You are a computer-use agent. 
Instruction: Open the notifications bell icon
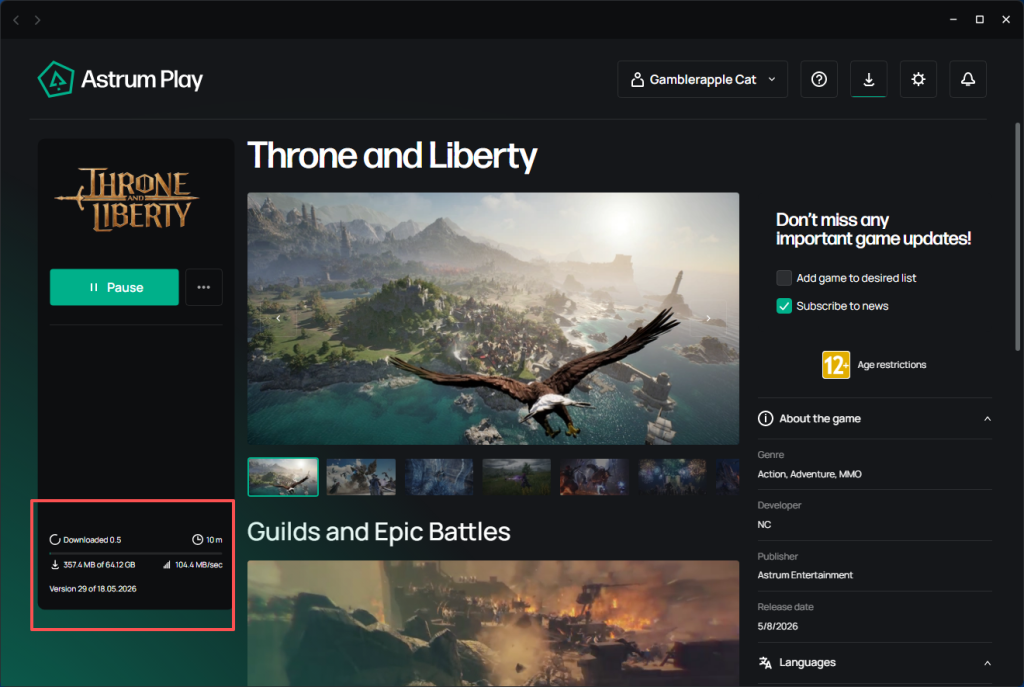[x=968, y=80]
